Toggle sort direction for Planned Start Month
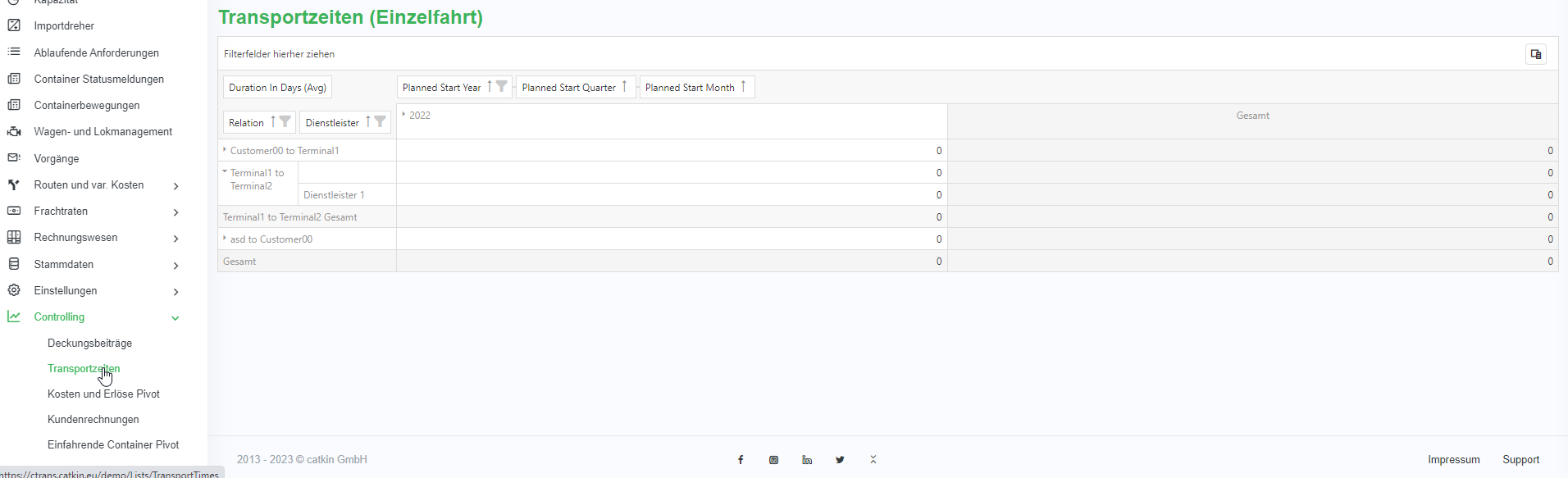The height and width of the screenshot is (478, 1568). pos(743,87)
